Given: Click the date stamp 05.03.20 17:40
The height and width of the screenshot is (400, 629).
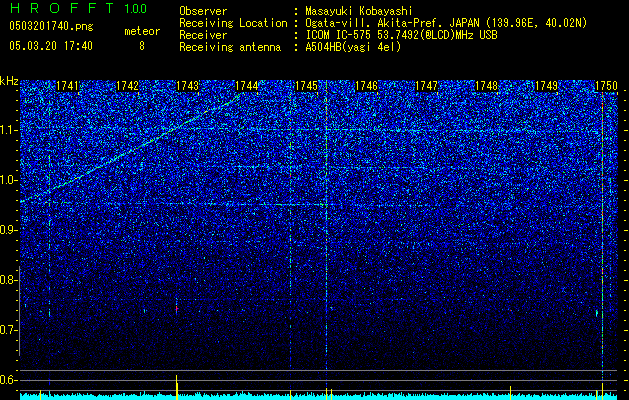Looking at the screenshot, I should click(x=51, y=46).
